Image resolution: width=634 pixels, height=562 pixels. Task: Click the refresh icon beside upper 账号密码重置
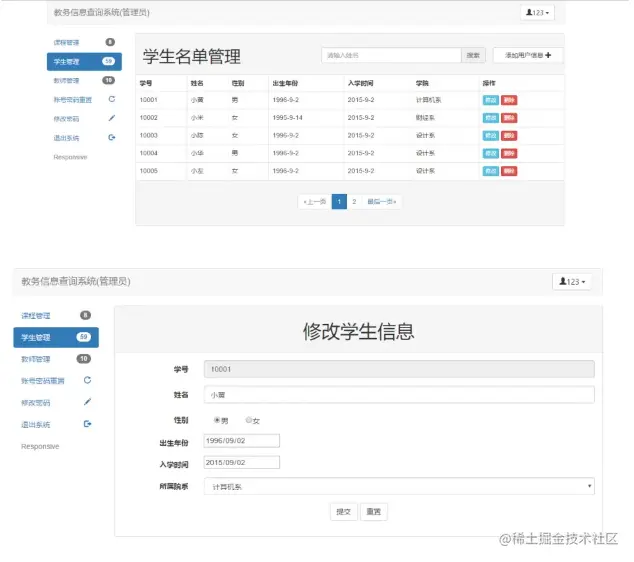pos(112,99)
